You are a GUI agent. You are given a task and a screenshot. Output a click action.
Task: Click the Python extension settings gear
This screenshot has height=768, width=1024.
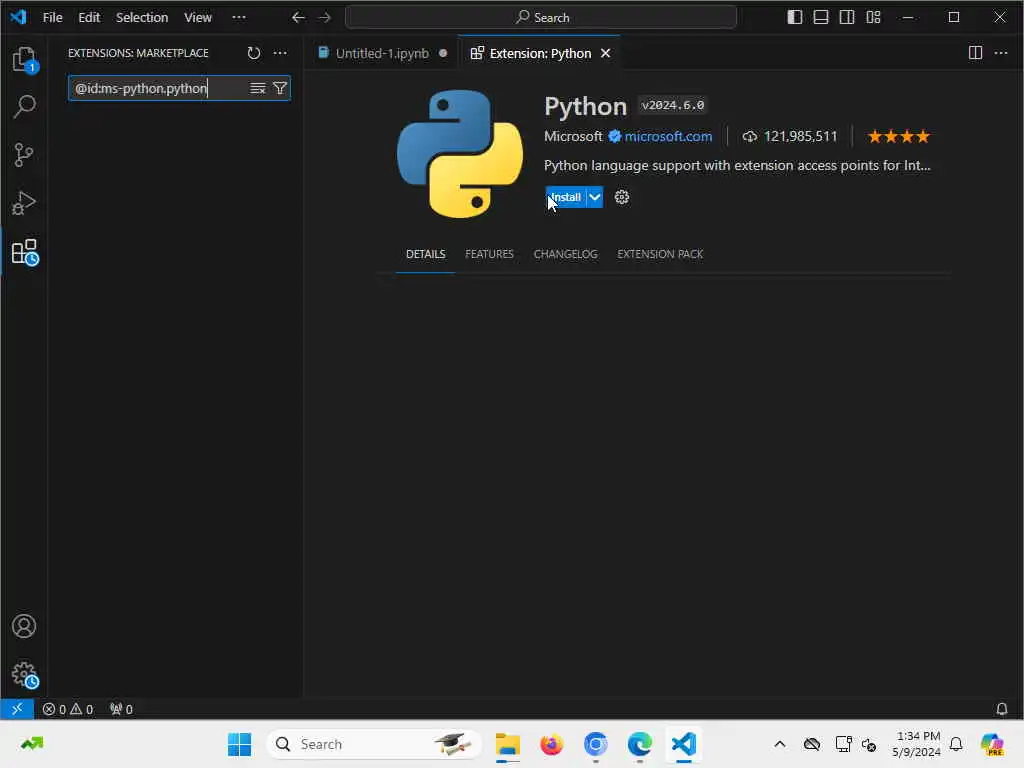click(622, 197)
